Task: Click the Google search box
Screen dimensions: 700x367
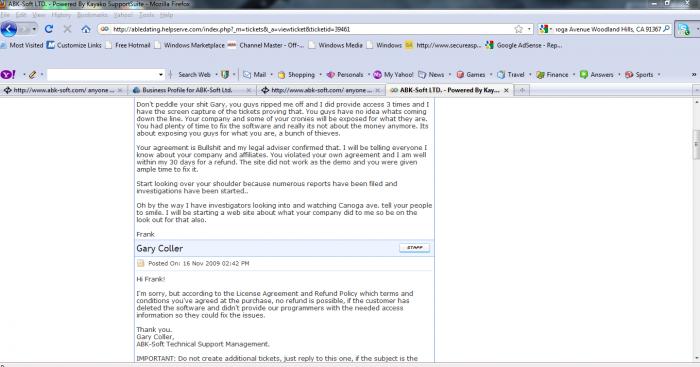Action: coord(608,29)
